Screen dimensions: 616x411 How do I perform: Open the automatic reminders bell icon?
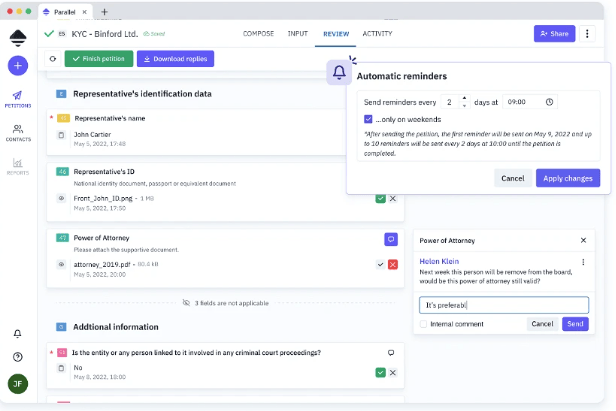pos(339,73)
